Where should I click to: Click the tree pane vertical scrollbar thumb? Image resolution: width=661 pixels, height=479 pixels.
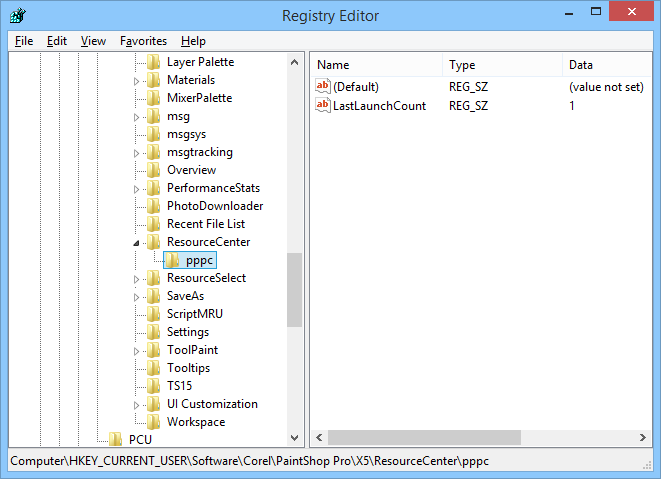[x=295, y=290]
